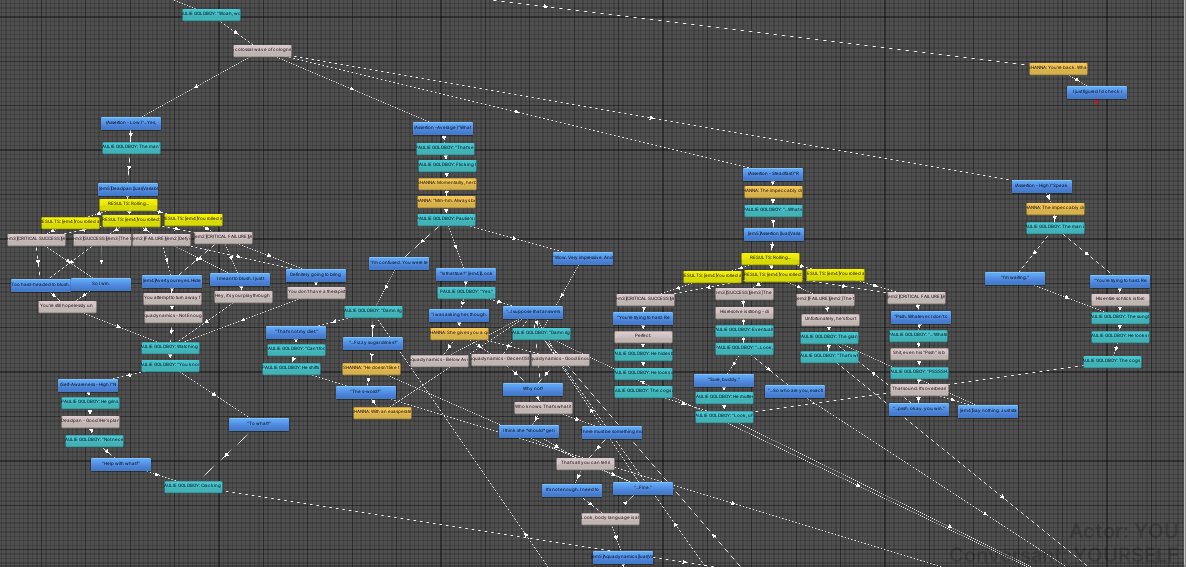Click the 'PAULIE GOLDBOY: The man' node under Assertion Low
Image resolution: width=1186 pixels, height=567 pixels.
tap(131, 147)
